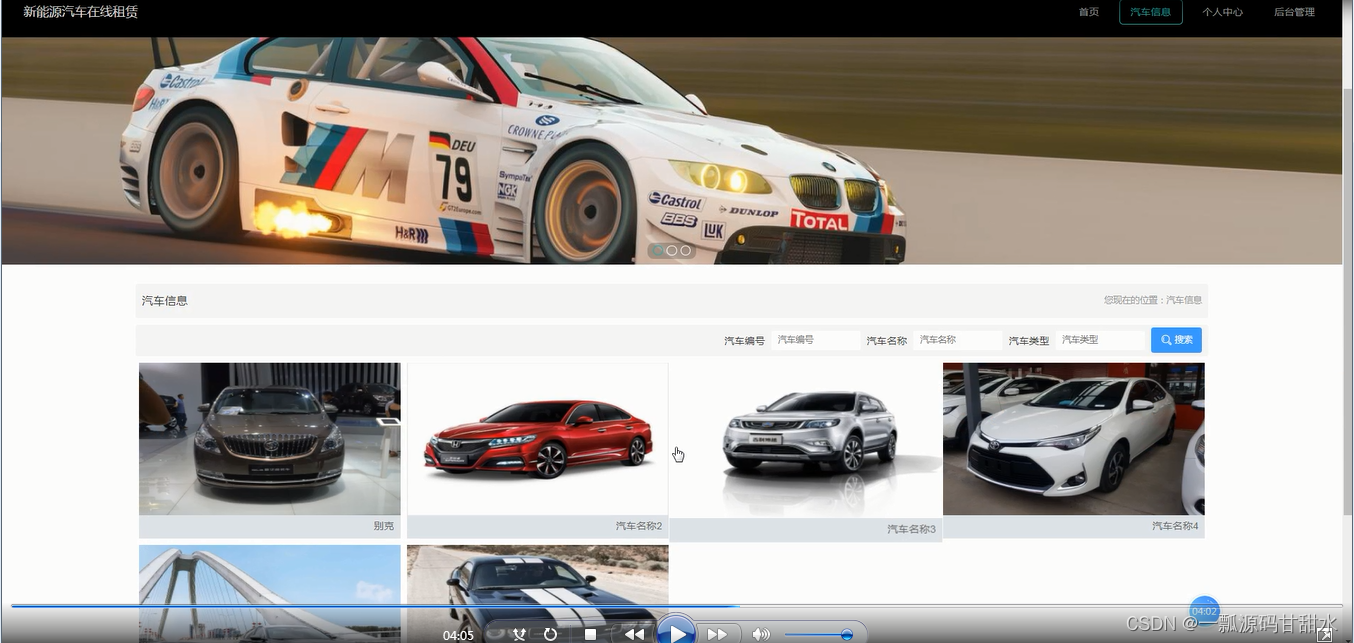Click the fast-forward button
Screen dimensions: 1354x643
pyautogui.click(x=717, y=634)
